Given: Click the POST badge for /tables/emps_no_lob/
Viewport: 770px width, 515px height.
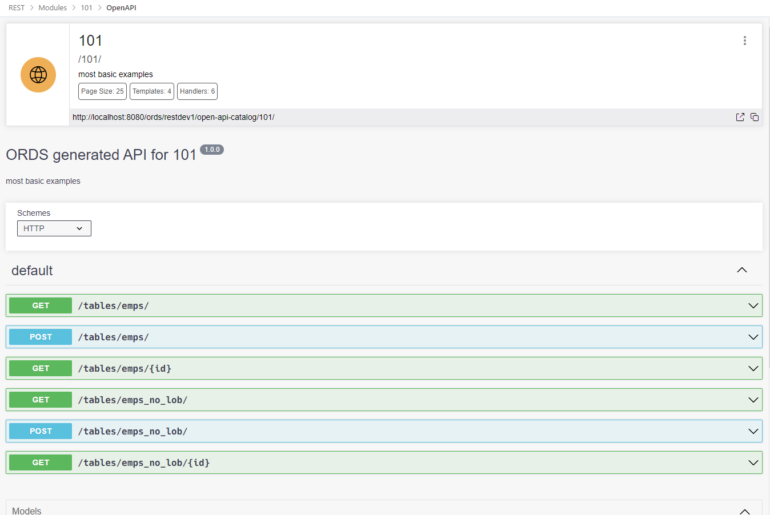Looking at the screenshot, I should click(x=40, y=431).
